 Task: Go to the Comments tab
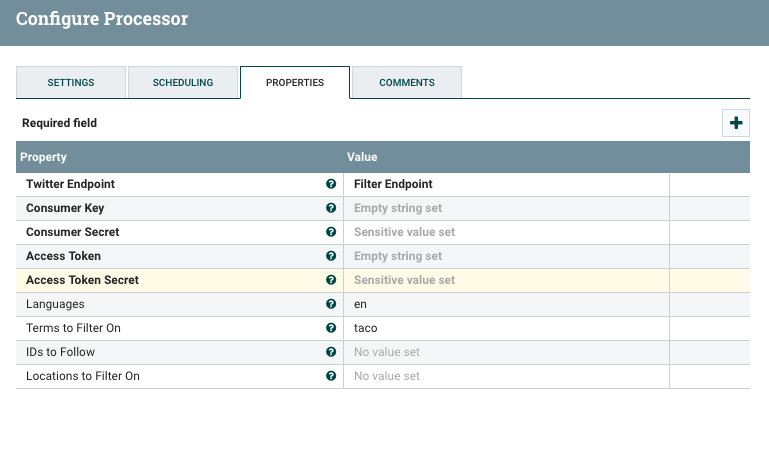pos(406,83)
